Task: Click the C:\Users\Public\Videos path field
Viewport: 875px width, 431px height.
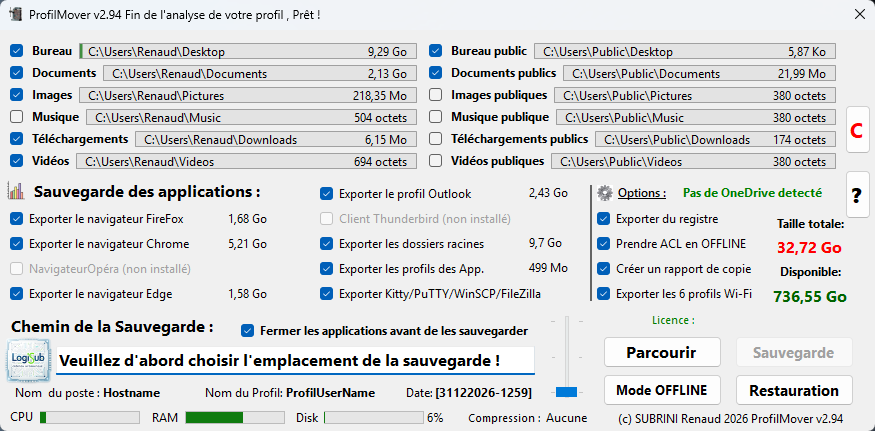Action: (694, 161)
